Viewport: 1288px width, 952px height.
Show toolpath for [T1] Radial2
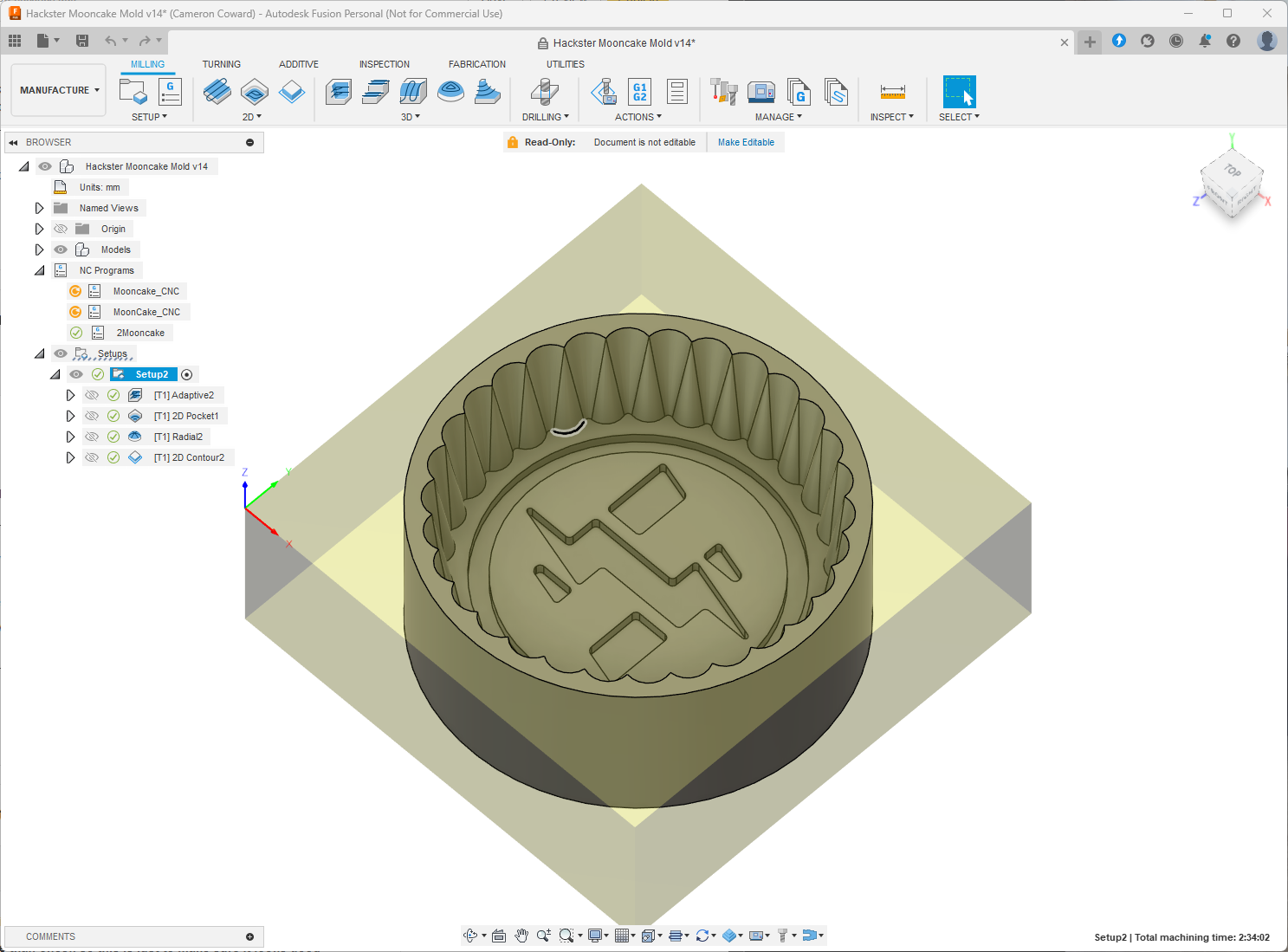tap(92, 437)
